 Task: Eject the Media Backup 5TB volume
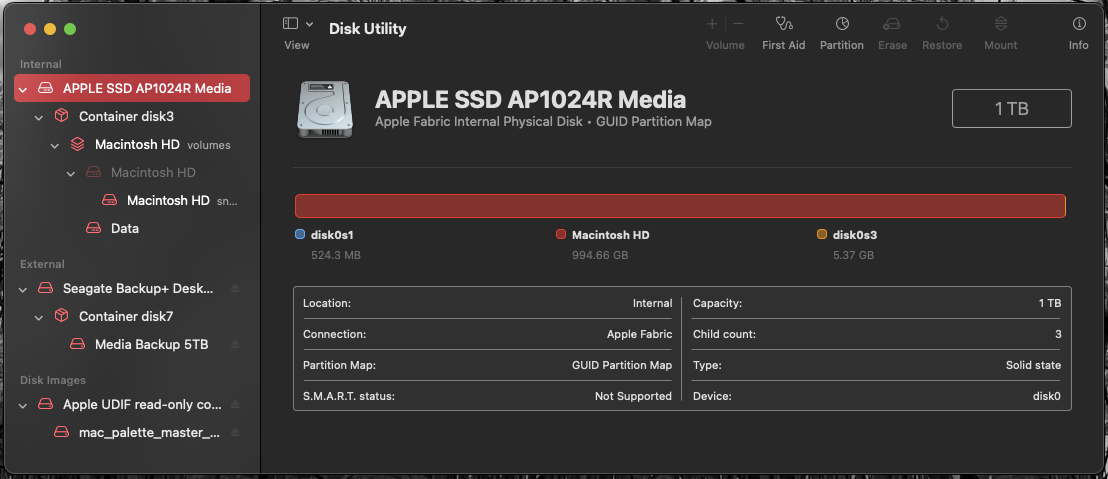pos(235,344)
